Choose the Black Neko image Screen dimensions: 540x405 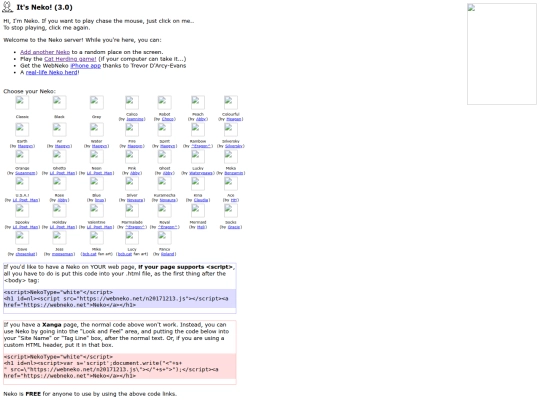click(x=59, y=103)
